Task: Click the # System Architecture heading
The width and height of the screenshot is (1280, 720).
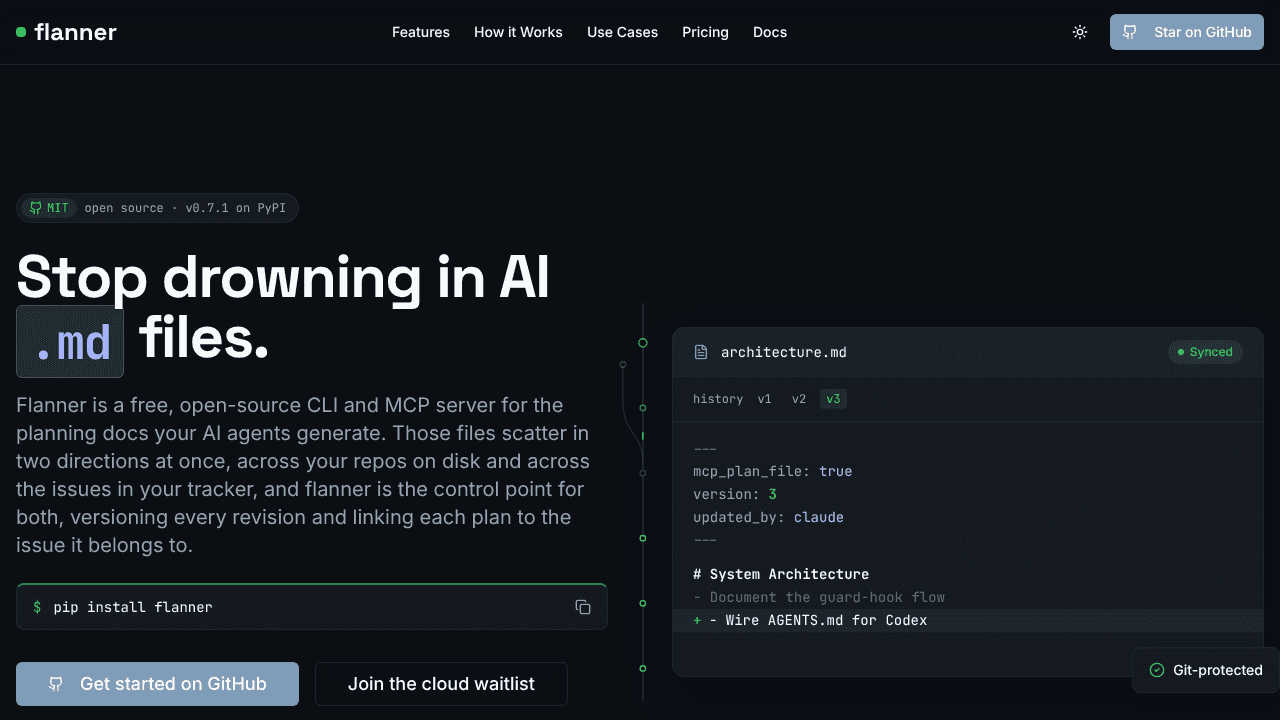Action: point(781,574)
